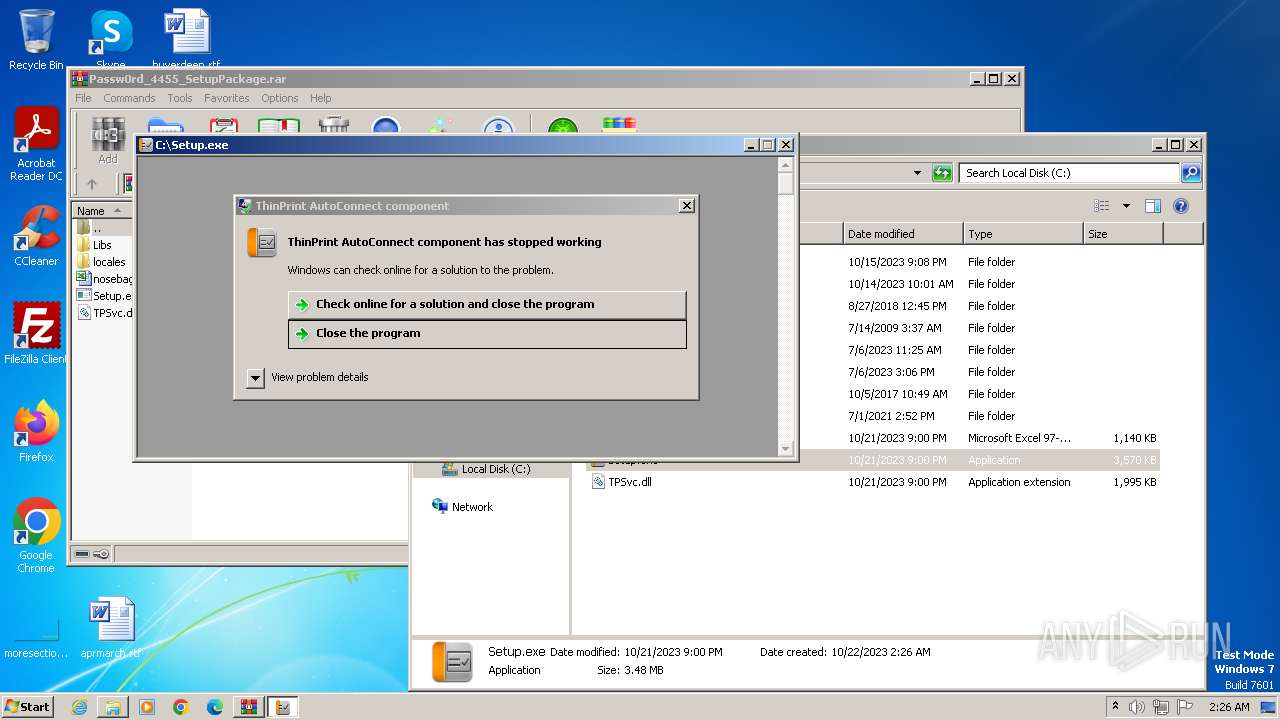Sort Explorer files by Size column
Viewport: 1280px width, 720px height.
(1123, 234)
